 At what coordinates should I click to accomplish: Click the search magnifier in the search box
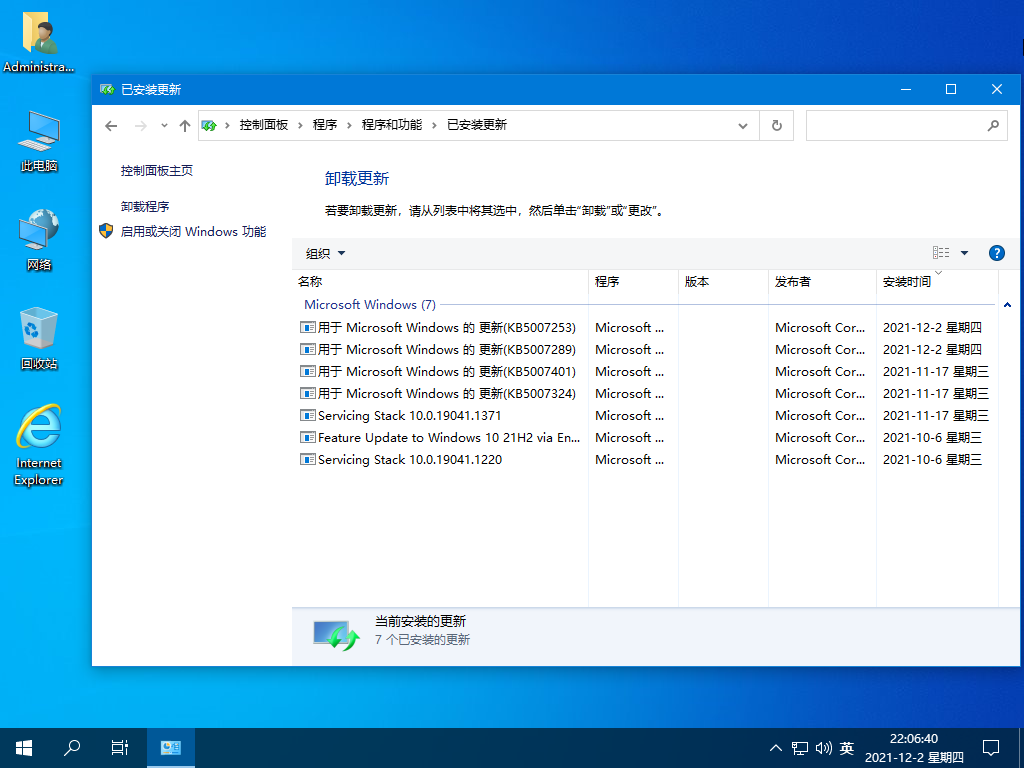click(993, 125)
